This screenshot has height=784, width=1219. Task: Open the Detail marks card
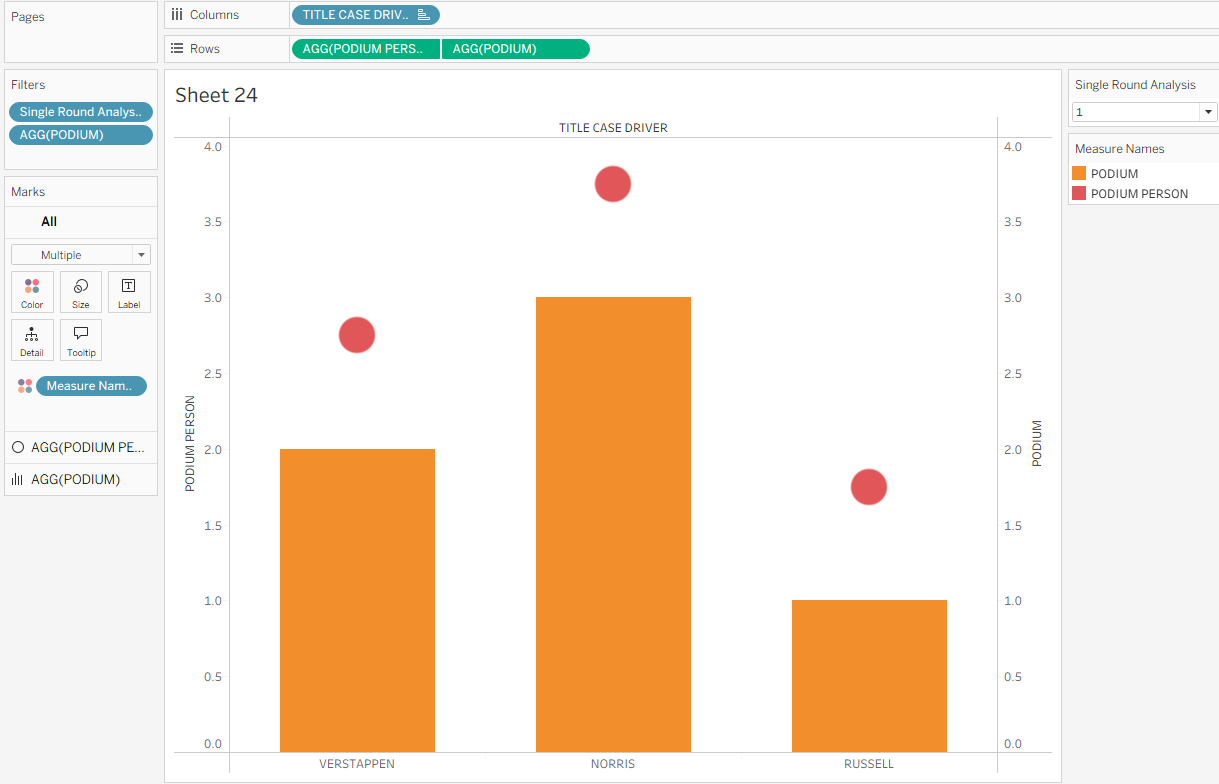[32, 340]
